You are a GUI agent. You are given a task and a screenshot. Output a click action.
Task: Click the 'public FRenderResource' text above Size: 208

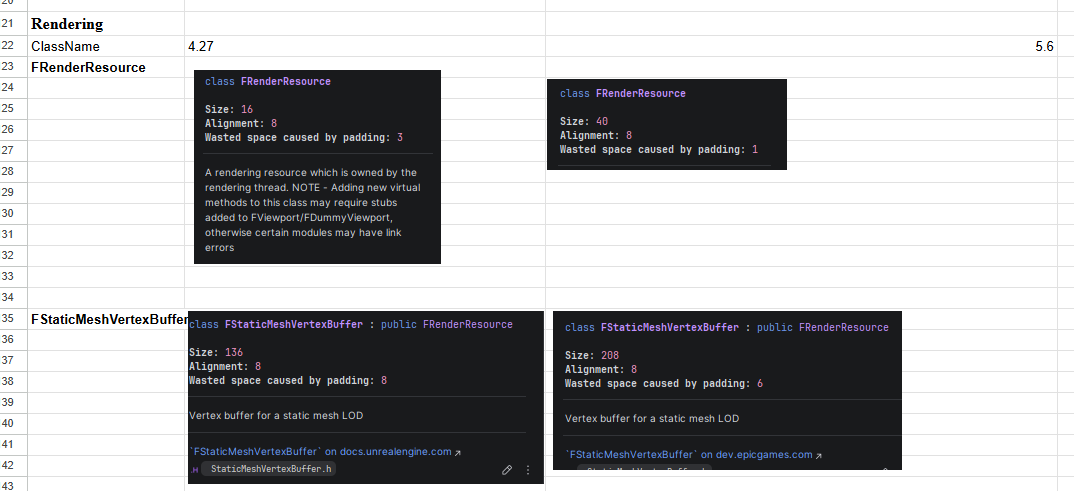coord(823,327)
